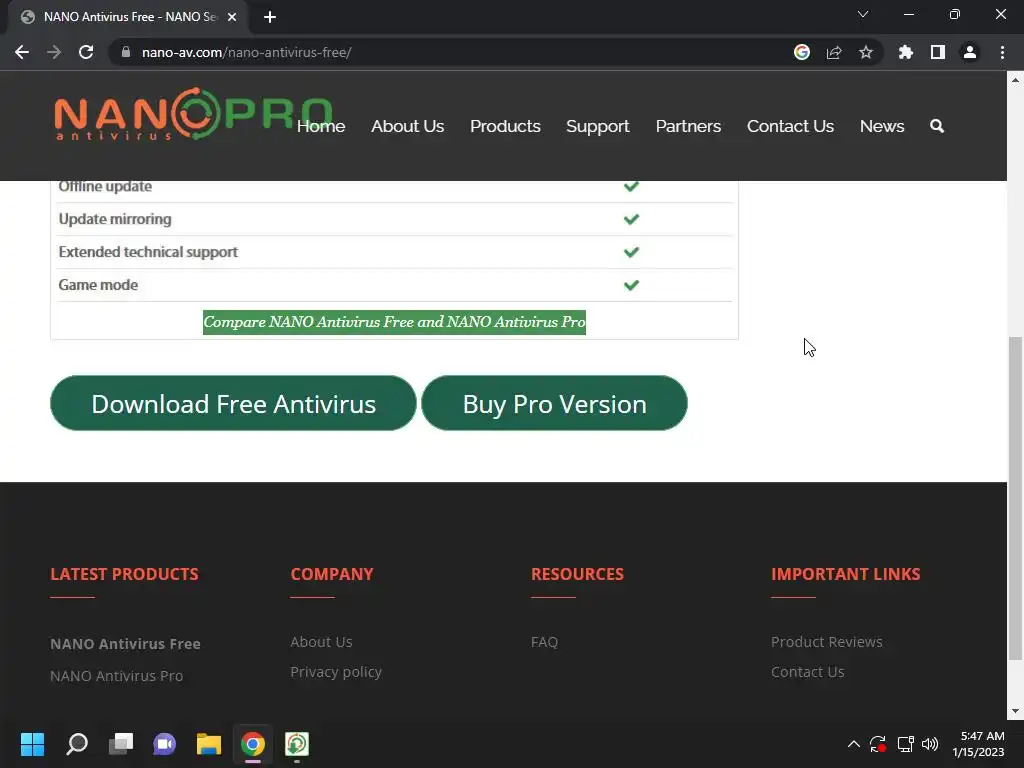This screenshot has height=768, width=1024.
Task: Click the sync status tray icon
Action: [878, 744]
